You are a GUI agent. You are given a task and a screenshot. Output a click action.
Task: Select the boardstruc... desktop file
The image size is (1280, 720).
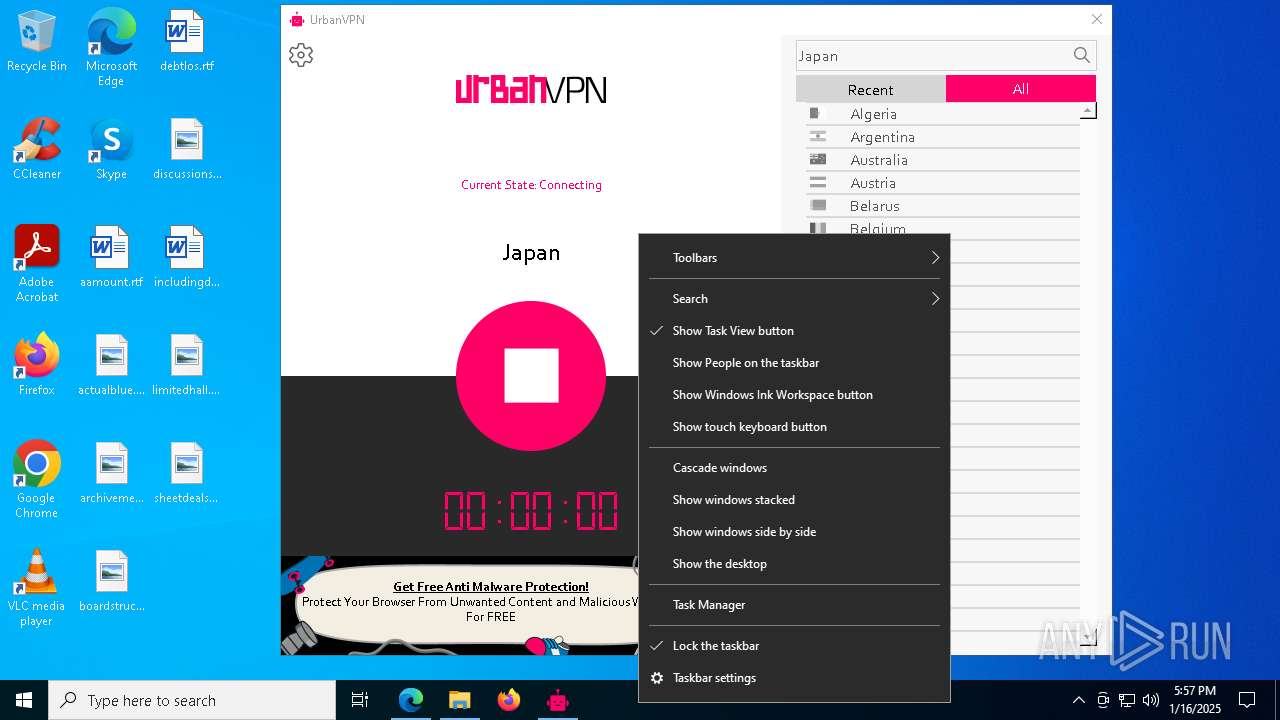(x=111, y=581)
